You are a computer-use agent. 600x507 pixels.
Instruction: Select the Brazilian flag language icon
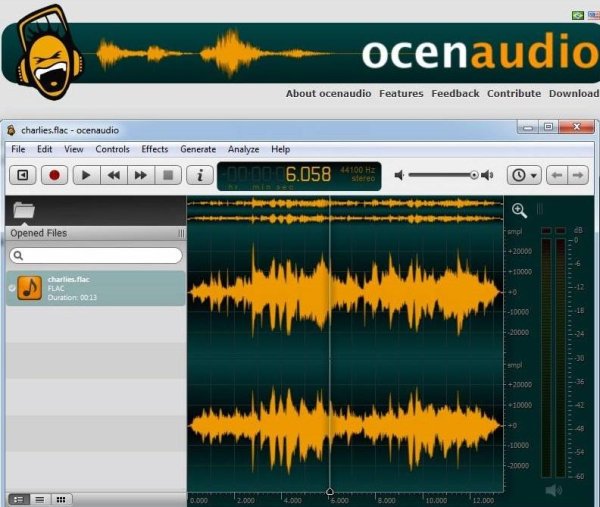click(x=578, y=15)
